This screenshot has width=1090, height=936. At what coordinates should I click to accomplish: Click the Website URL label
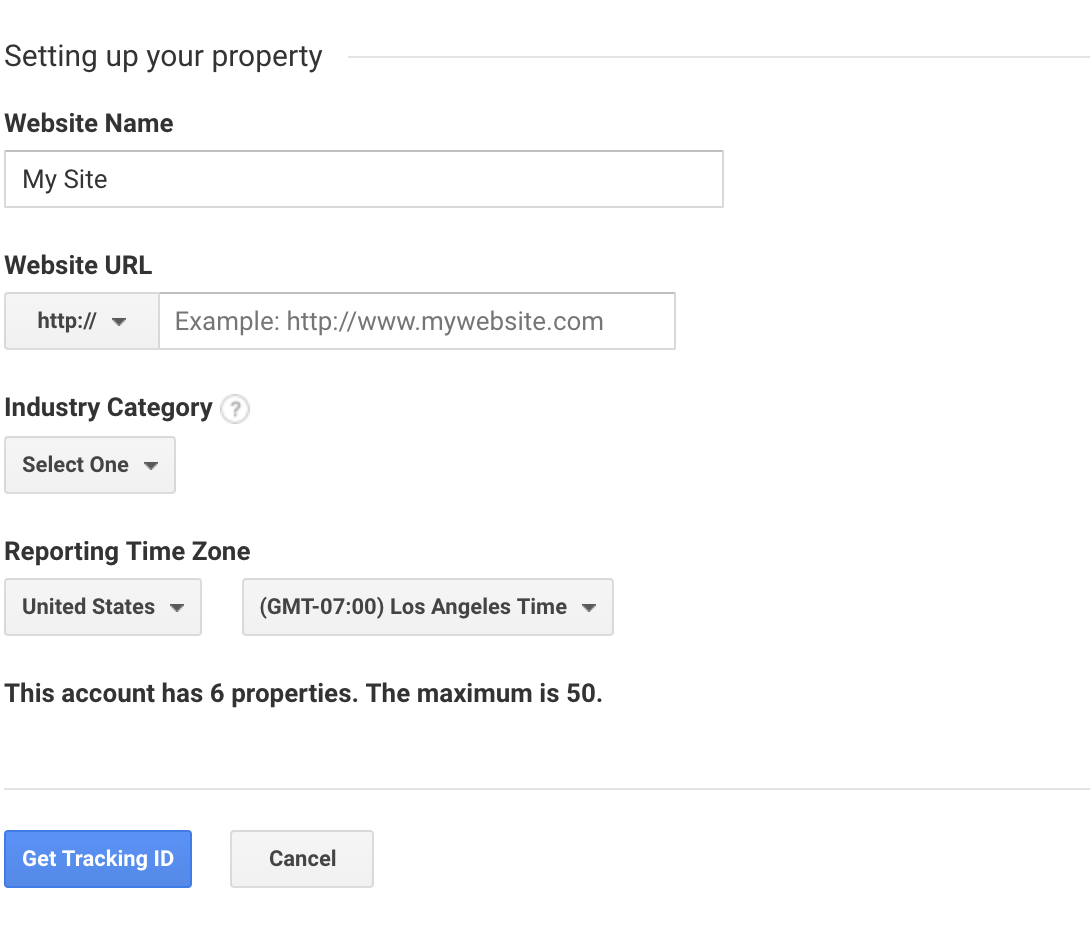[78, 265]
